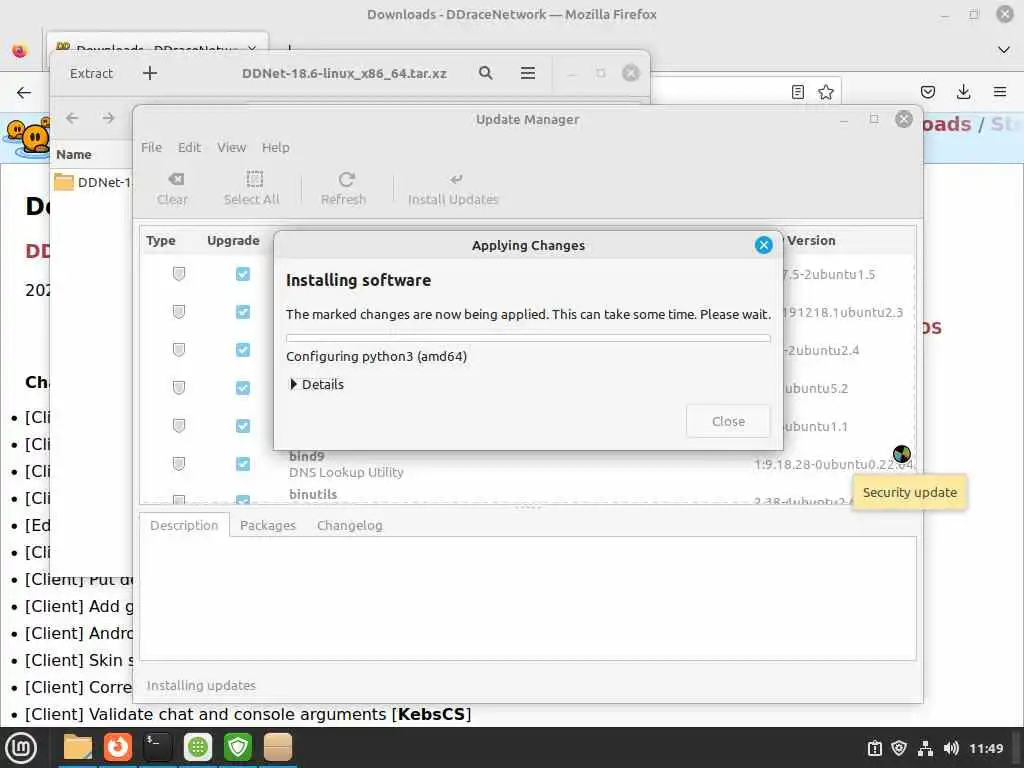Click Name column header in archive manager

click(74, 155)
